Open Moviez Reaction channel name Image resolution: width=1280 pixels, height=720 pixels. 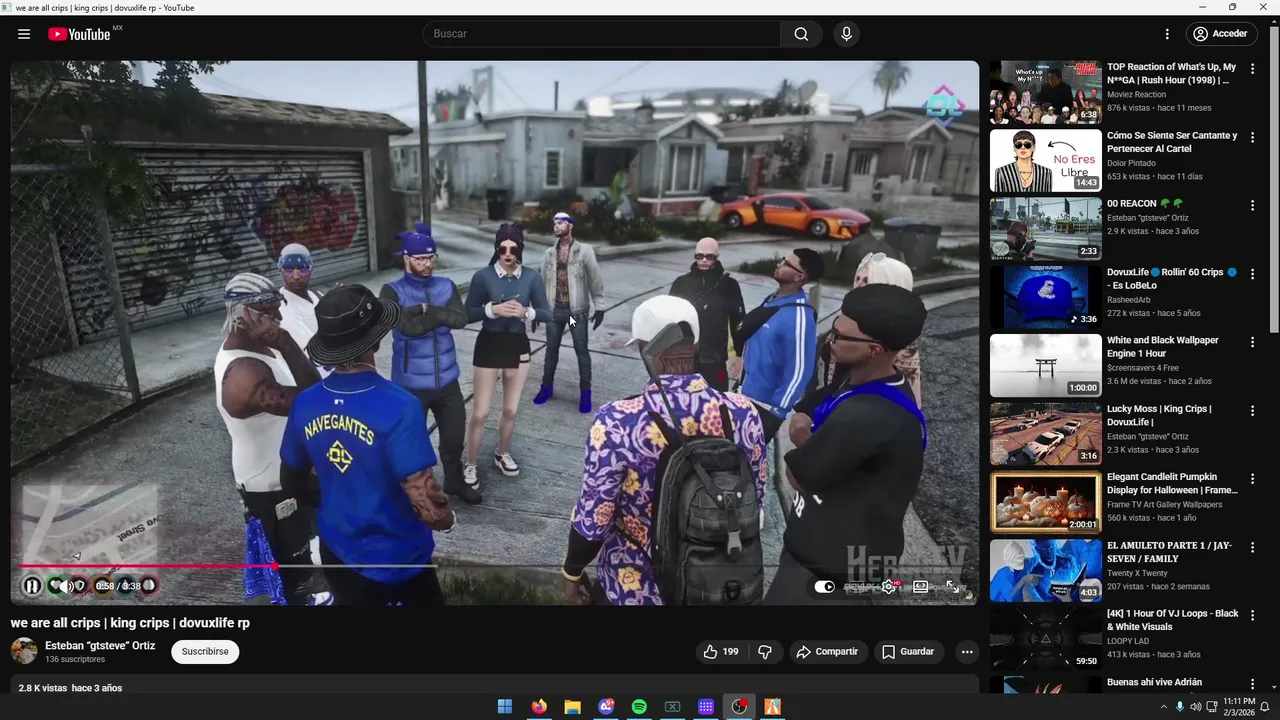(1136, 94)
